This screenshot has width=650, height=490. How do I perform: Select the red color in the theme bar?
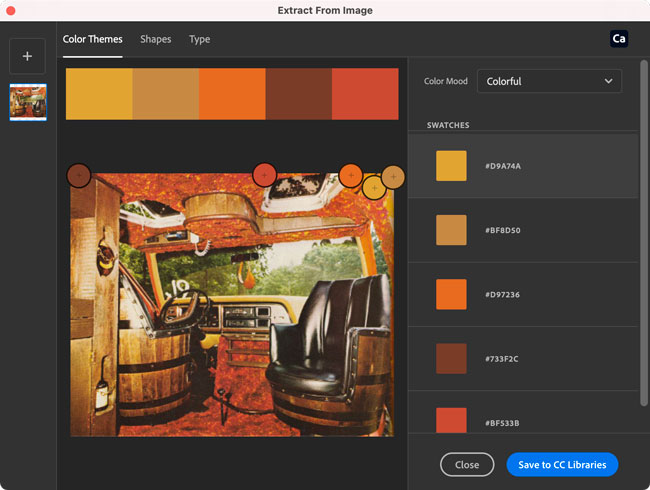365,94
